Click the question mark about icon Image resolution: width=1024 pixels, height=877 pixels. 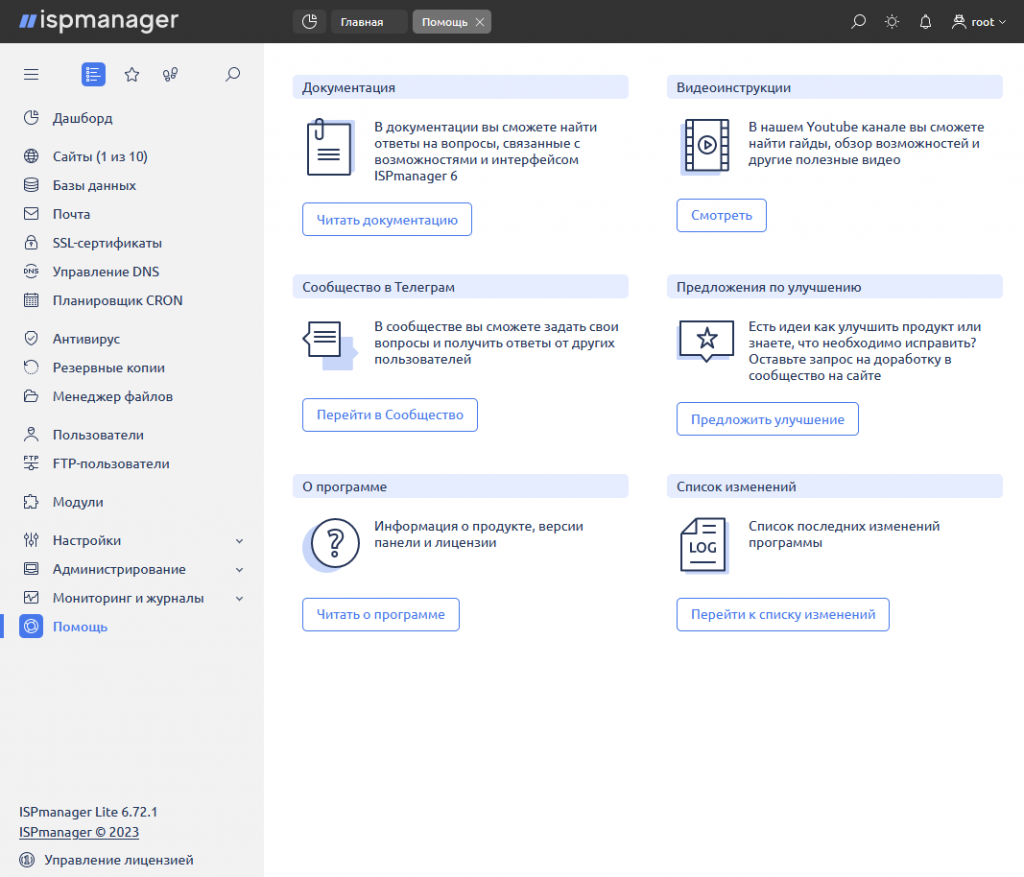point(332,544)
